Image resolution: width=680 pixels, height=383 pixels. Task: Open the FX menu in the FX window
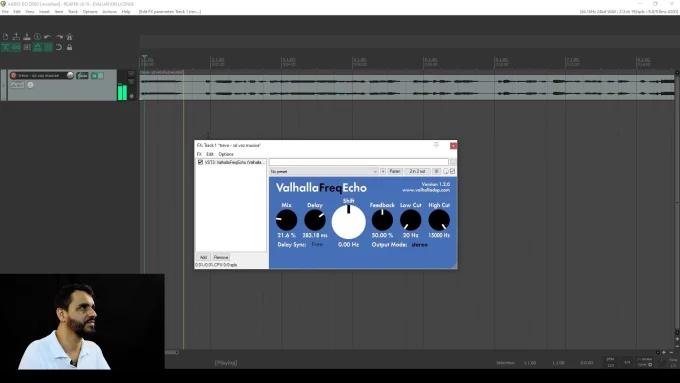[199, 154]
